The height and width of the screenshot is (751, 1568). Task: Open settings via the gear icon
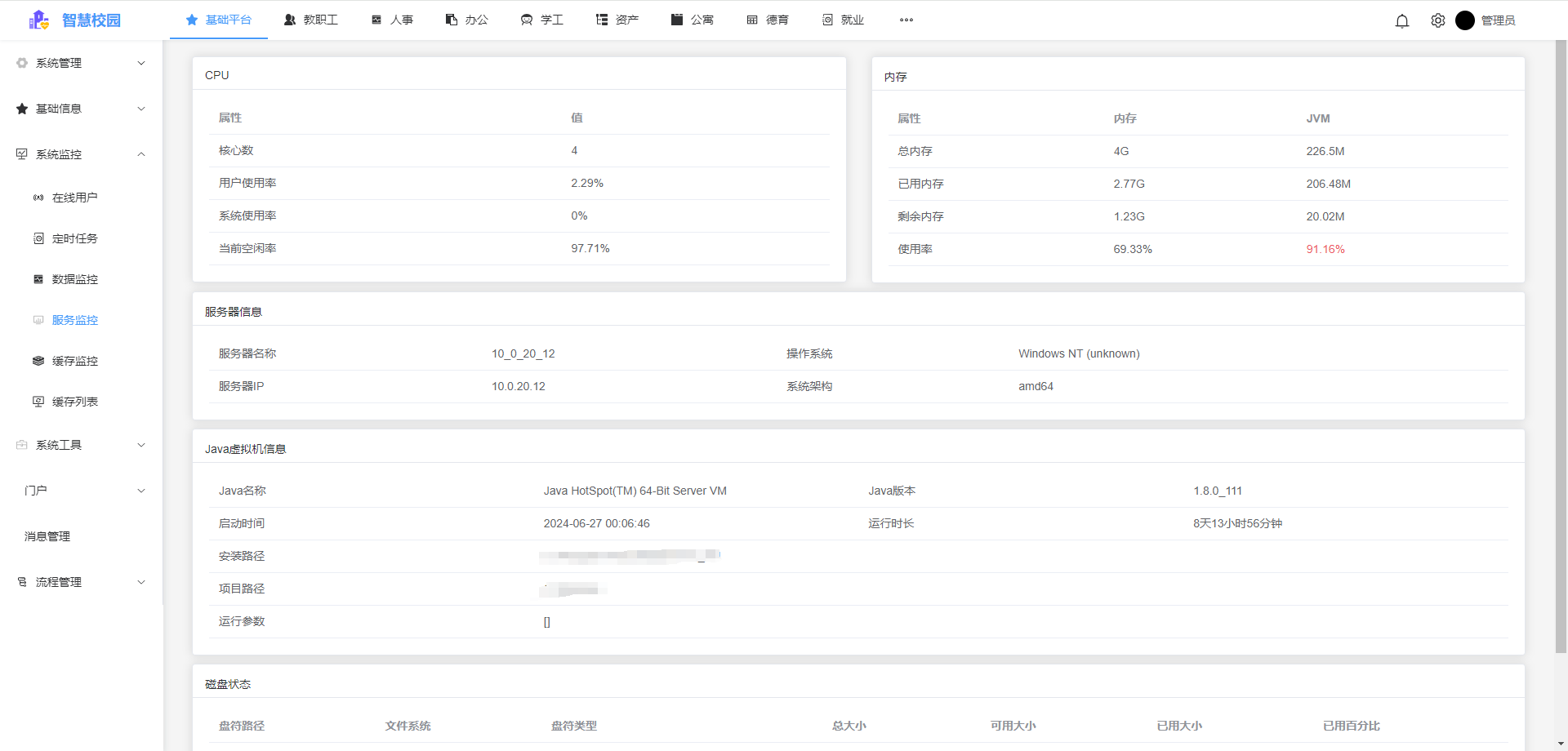coord(1438,21)
